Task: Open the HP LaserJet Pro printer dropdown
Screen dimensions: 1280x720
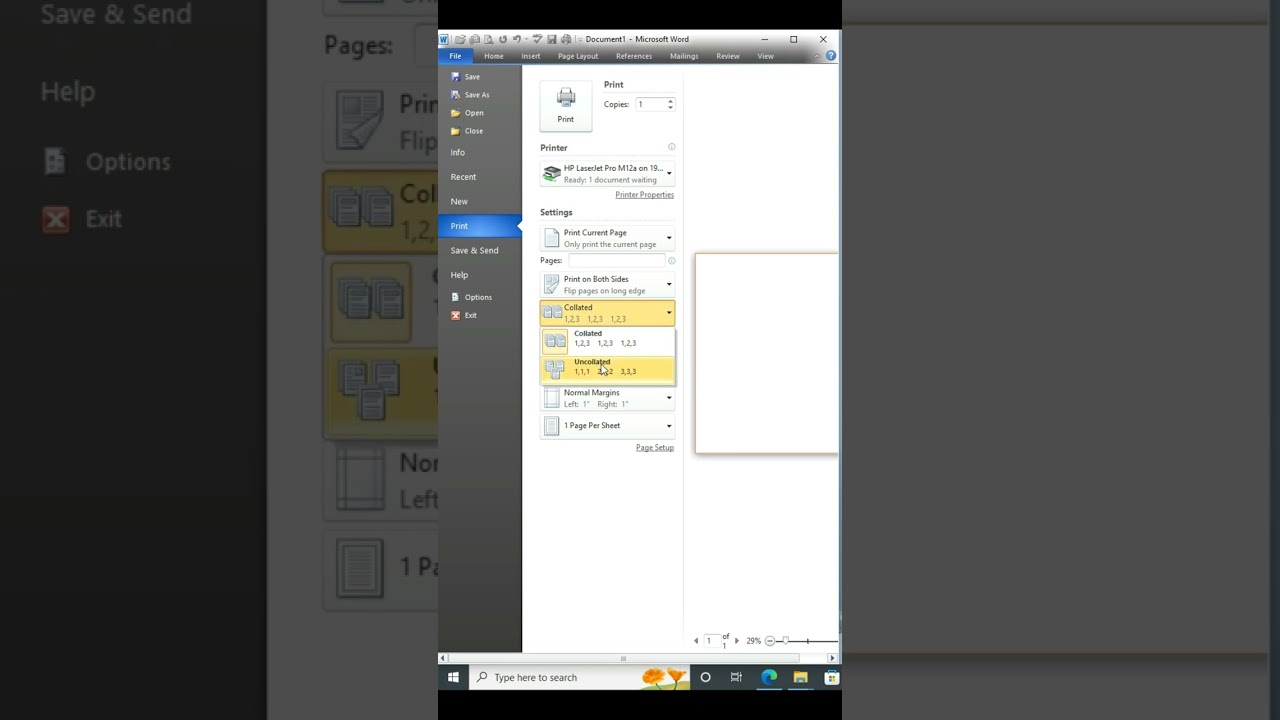Action: pyautogui.click(x=607, y=174)
